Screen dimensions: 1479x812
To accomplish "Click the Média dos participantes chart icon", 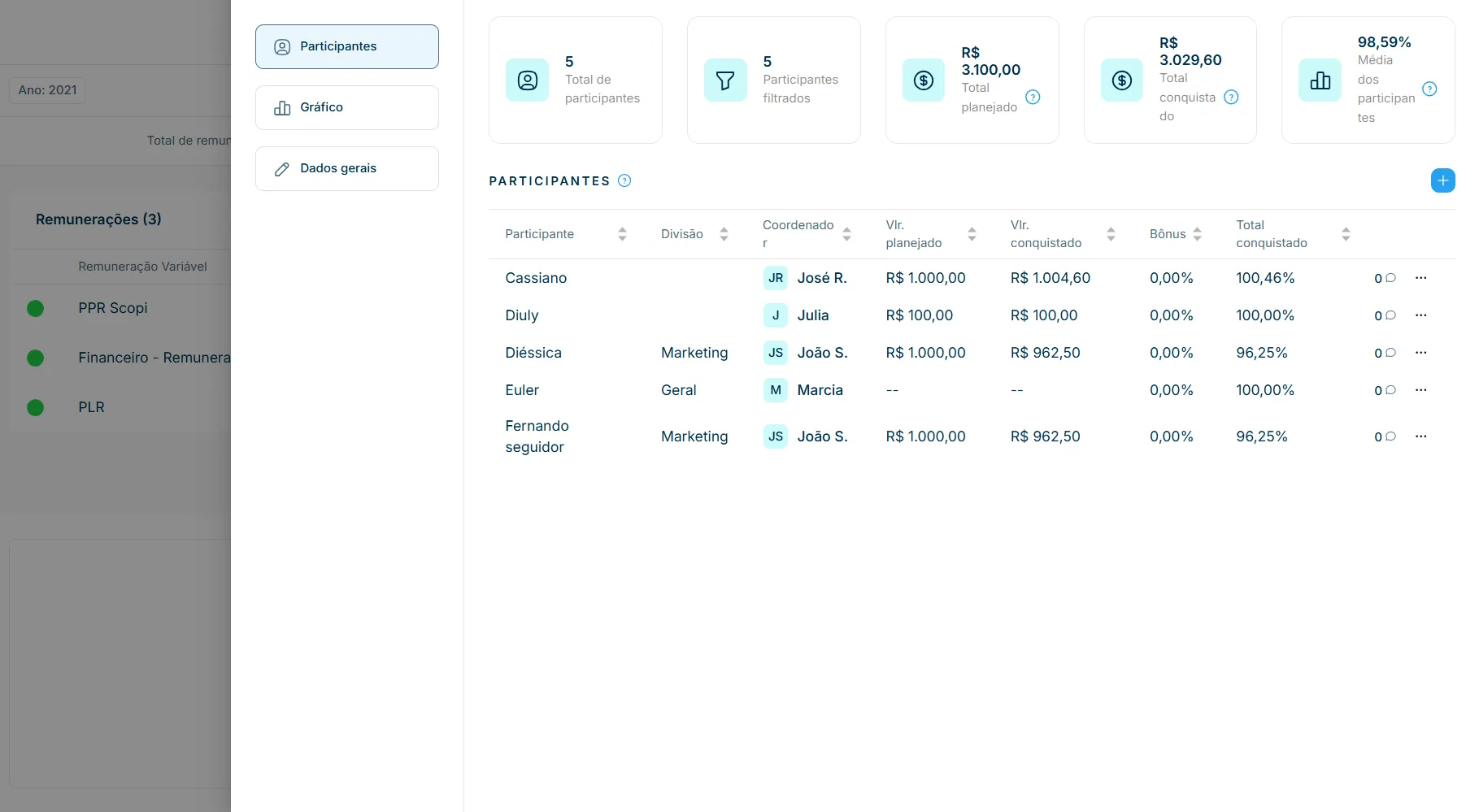I will pos(1320,80).
